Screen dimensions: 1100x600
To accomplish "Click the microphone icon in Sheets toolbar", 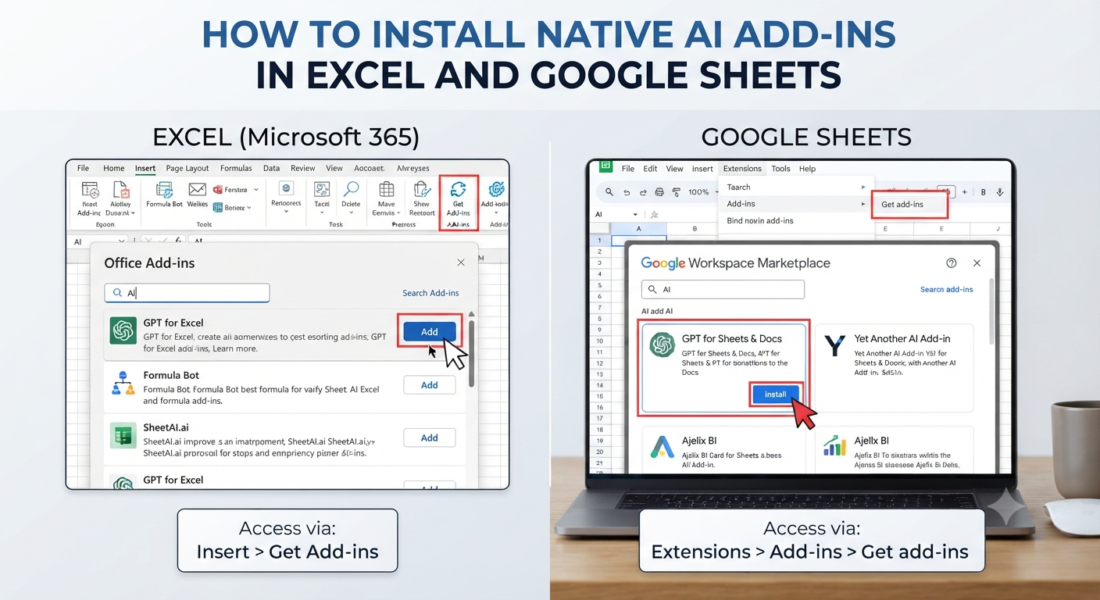I will pyautogui.click(x=1000, y=192).
